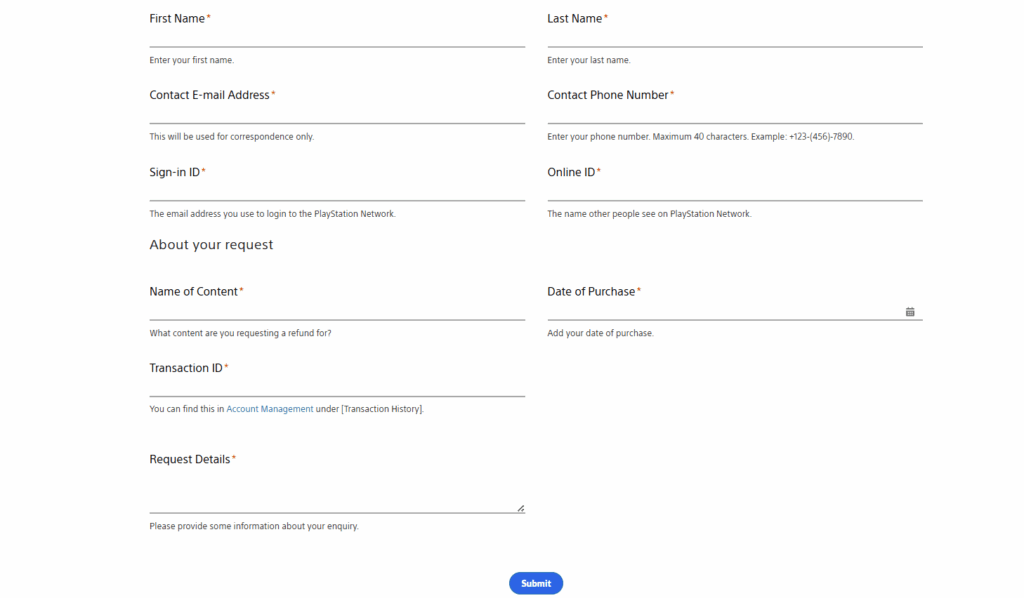Click the "Date of Purchase" label
This screenshot has height=598, width=1024.
click(x=591, y=292)
